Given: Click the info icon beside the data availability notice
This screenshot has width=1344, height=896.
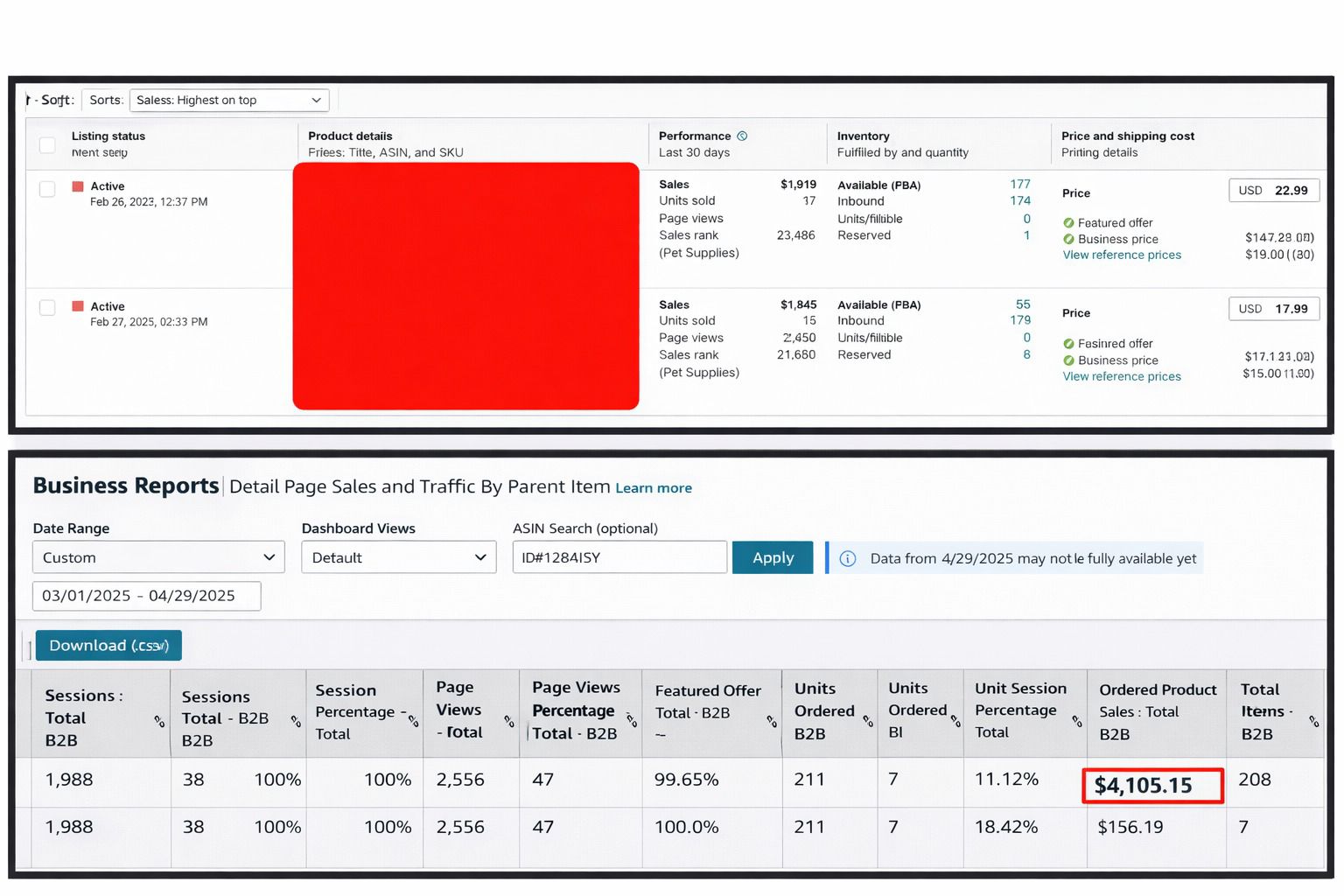Looking at the screenshot, I should (x=847, y=558).
